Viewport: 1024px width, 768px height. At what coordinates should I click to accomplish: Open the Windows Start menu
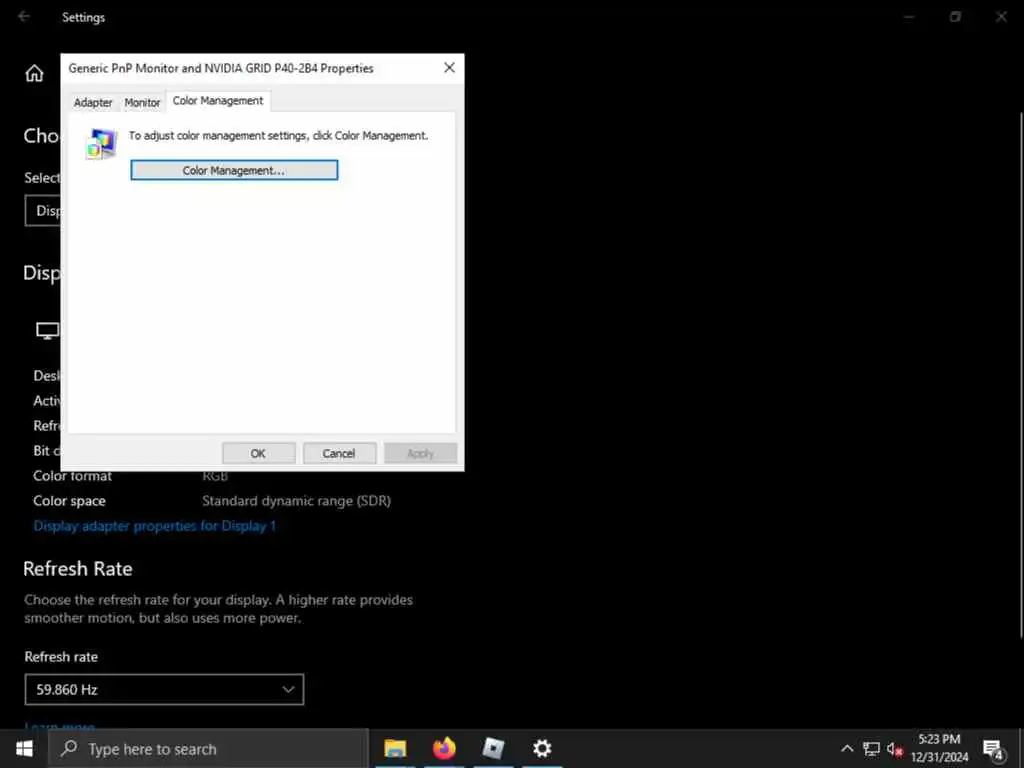(24, 748)
